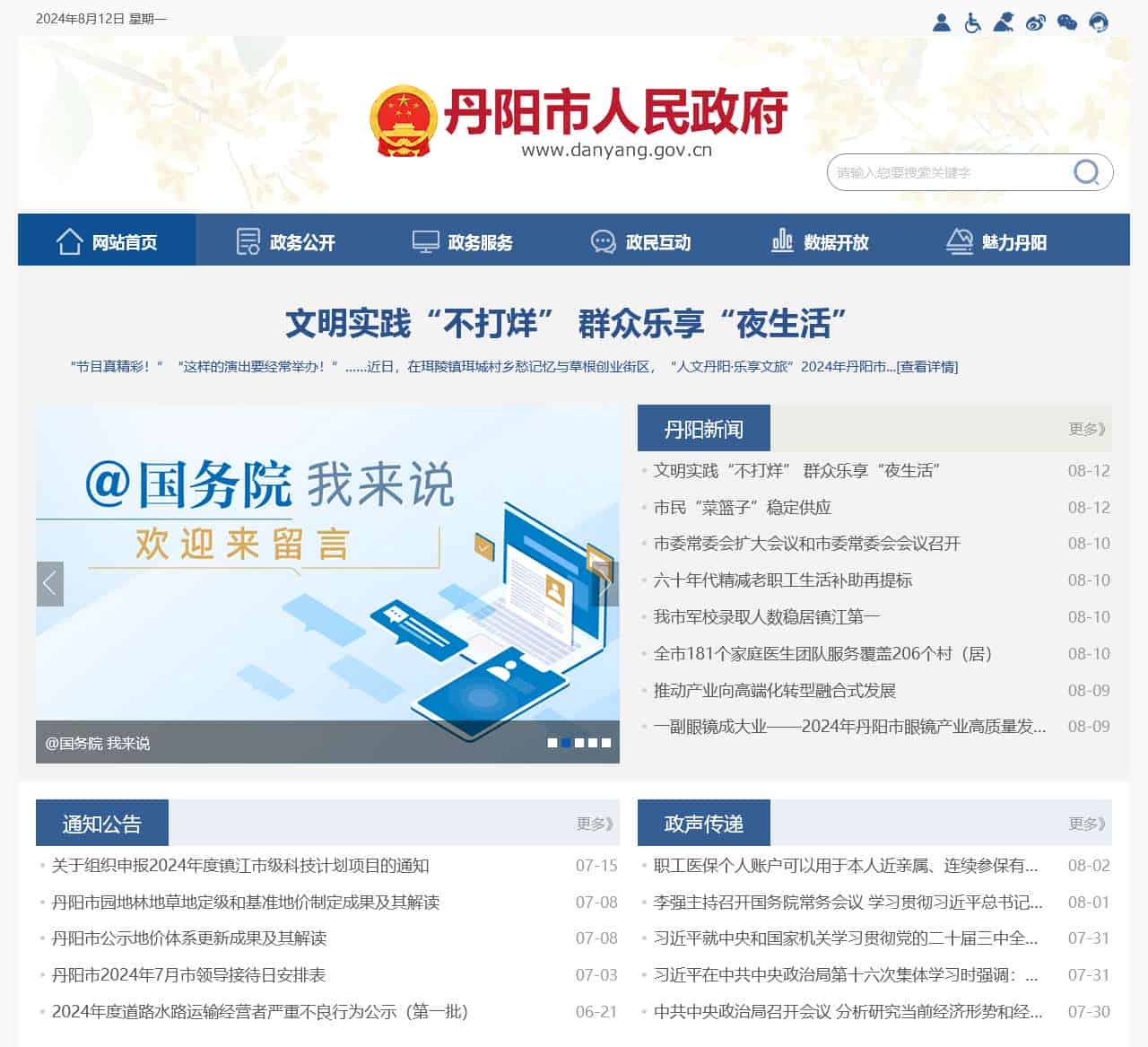Click the search magnifier icon
This screenshot has width=1148, height=1047.
point(1086,171)
